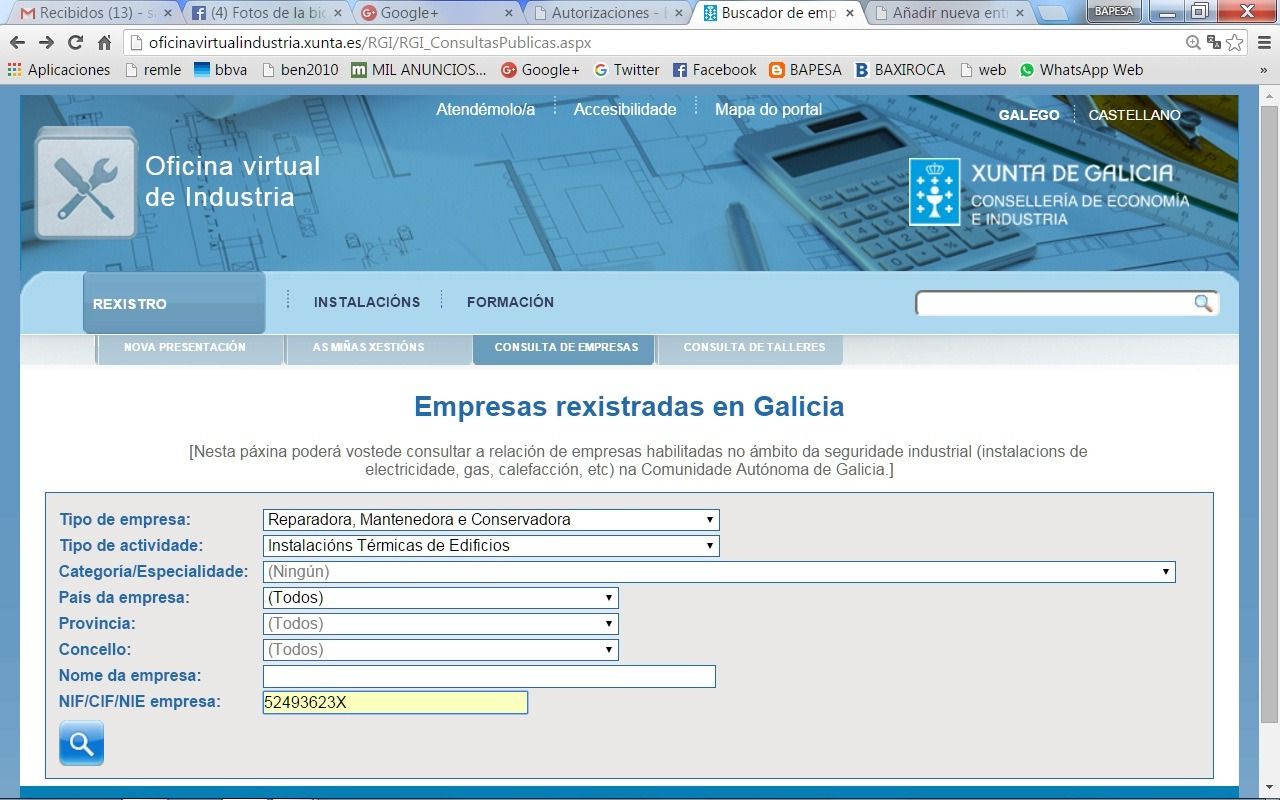Open the Chrome hamburger menu
This screenshot has width=1280, height=800.
[x=1263, y=43]
